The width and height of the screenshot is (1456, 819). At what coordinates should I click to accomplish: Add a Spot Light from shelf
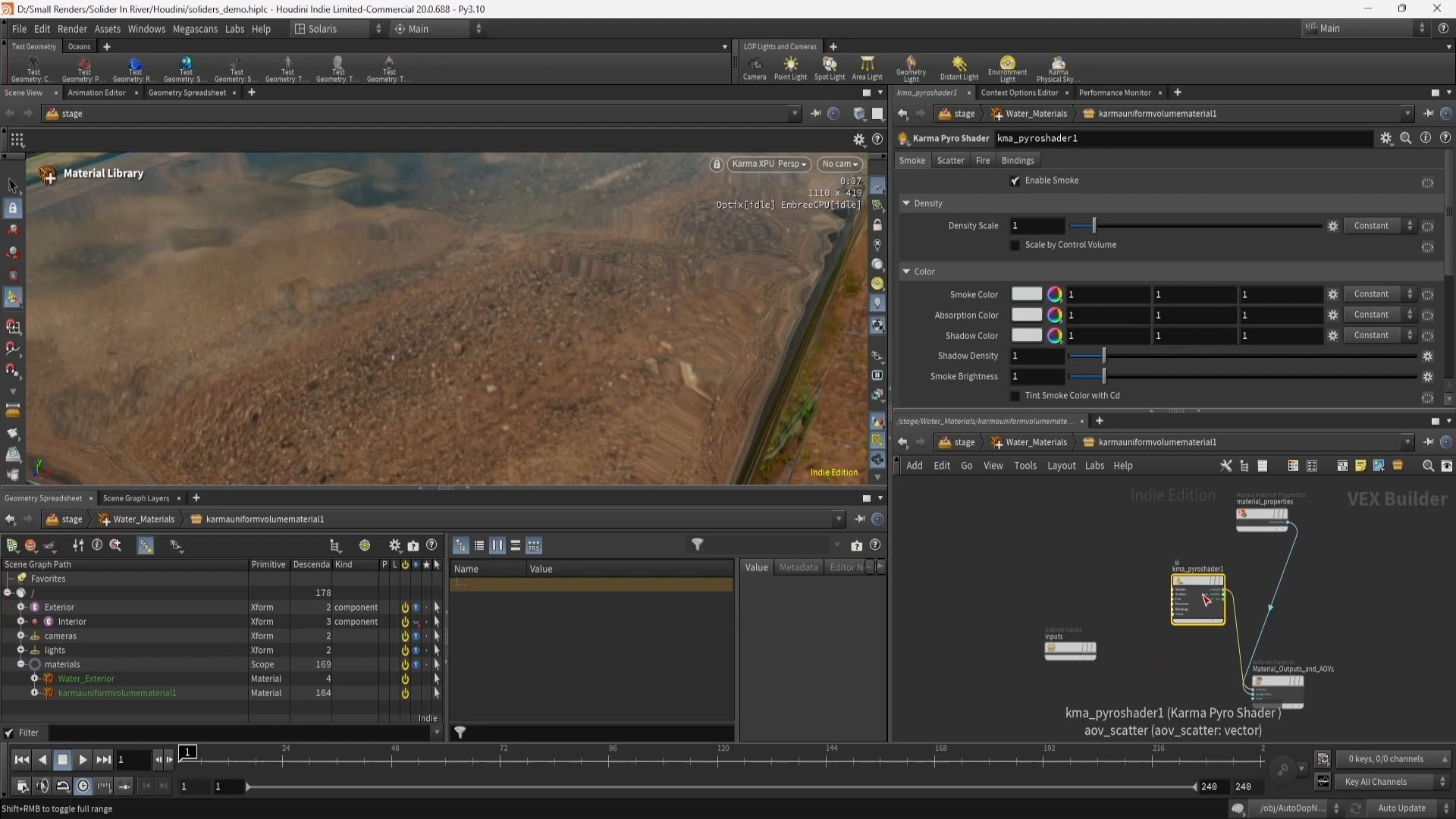830,67
